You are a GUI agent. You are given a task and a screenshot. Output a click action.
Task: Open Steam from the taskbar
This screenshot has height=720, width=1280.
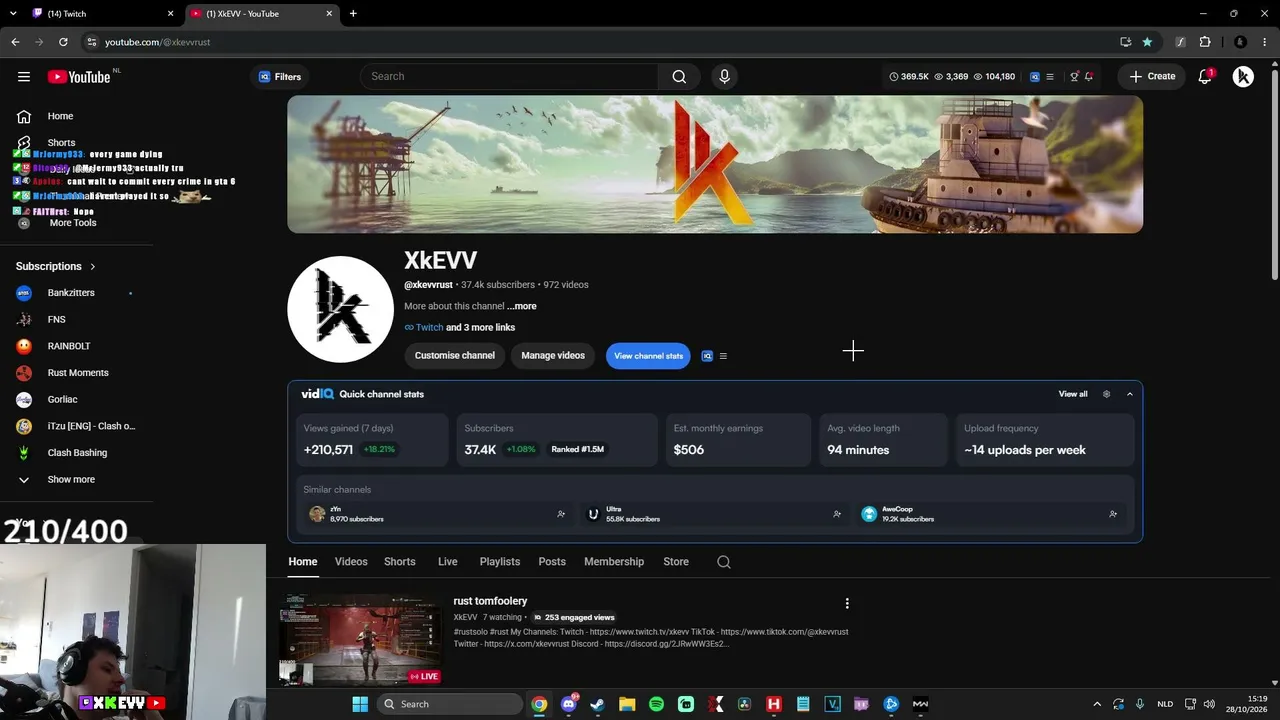pos(598,704)
